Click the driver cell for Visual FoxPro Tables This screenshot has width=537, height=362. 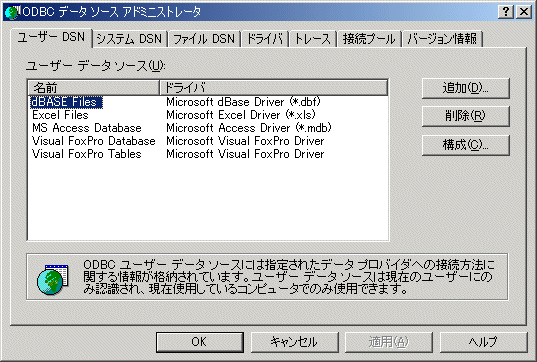pos(245,154)
